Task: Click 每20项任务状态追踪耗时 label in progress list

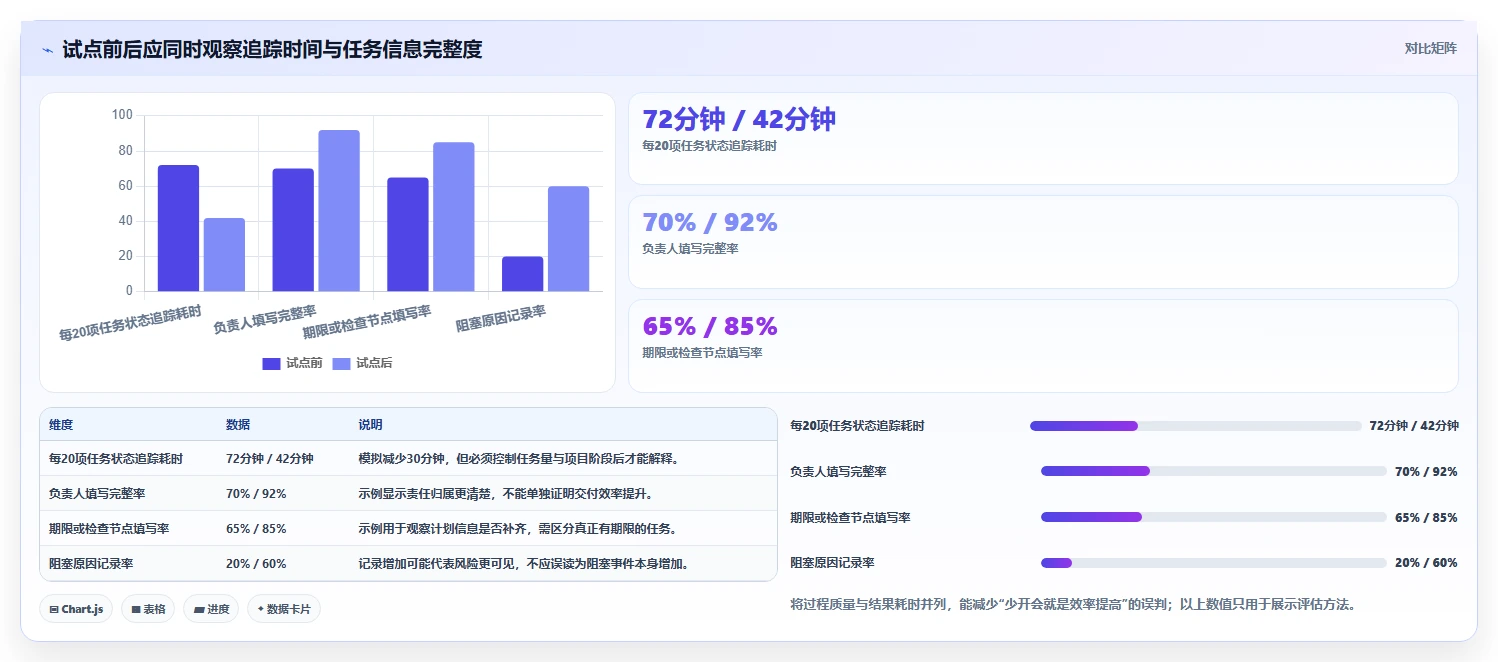Action: coord(857,426)
